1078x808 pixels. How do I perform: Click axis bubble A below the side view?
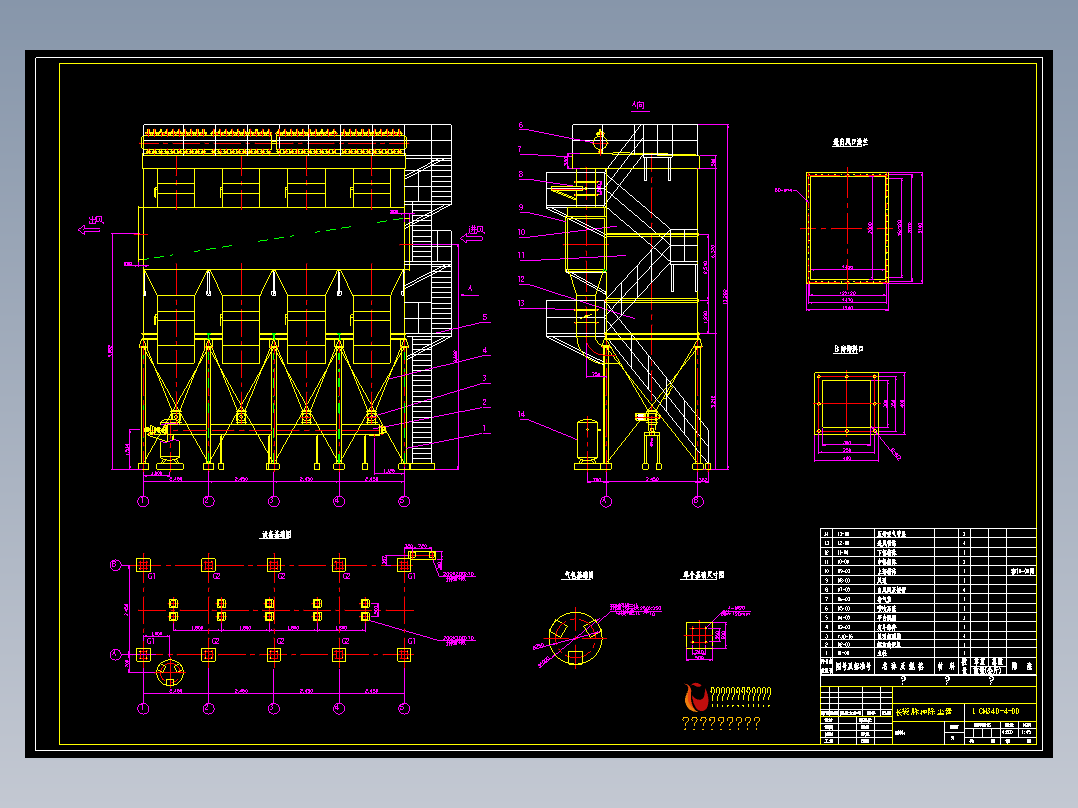pyautogui.click(x=606, y=501)
